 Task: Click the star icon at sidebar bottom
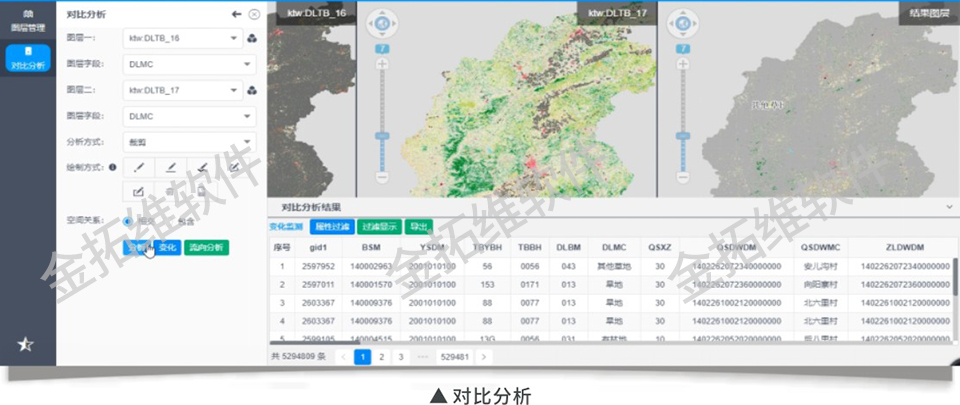(x=27, y=344)
